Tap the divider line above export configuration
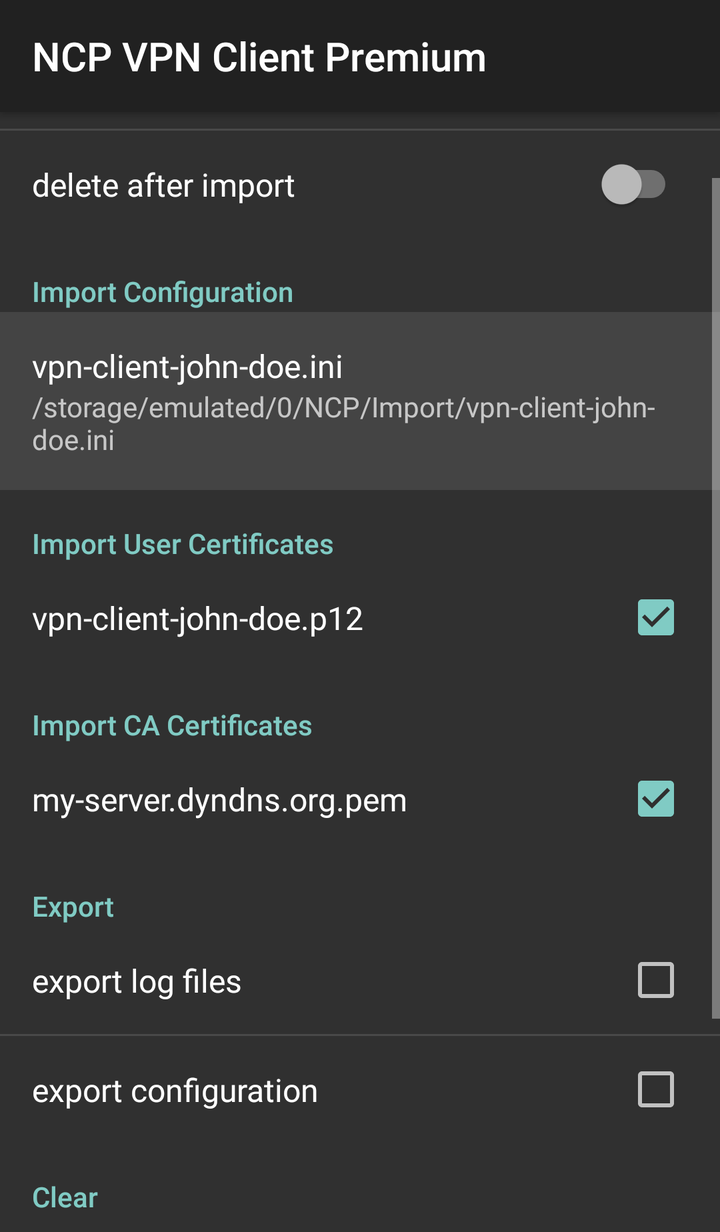Image resolution: width=720 pixels, height=1232 pixels. [360, 1035]
